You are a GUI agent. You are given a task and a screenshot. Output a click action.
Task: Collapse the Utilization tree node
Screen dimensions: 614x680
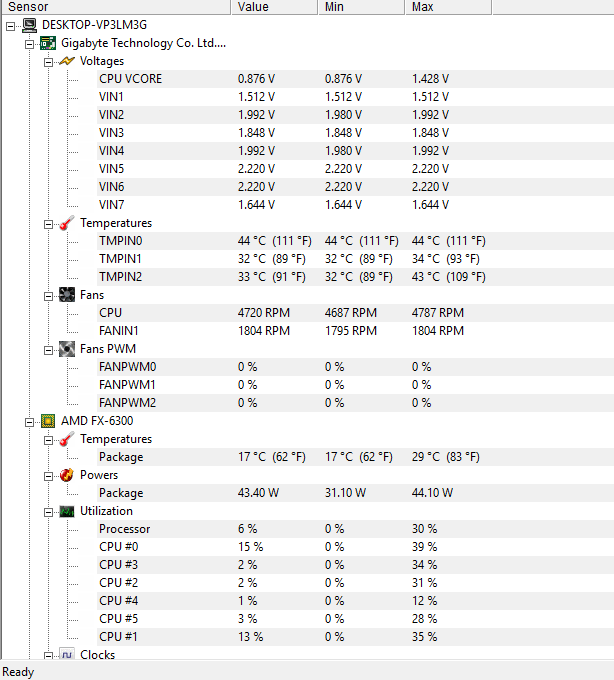[48, 513]
